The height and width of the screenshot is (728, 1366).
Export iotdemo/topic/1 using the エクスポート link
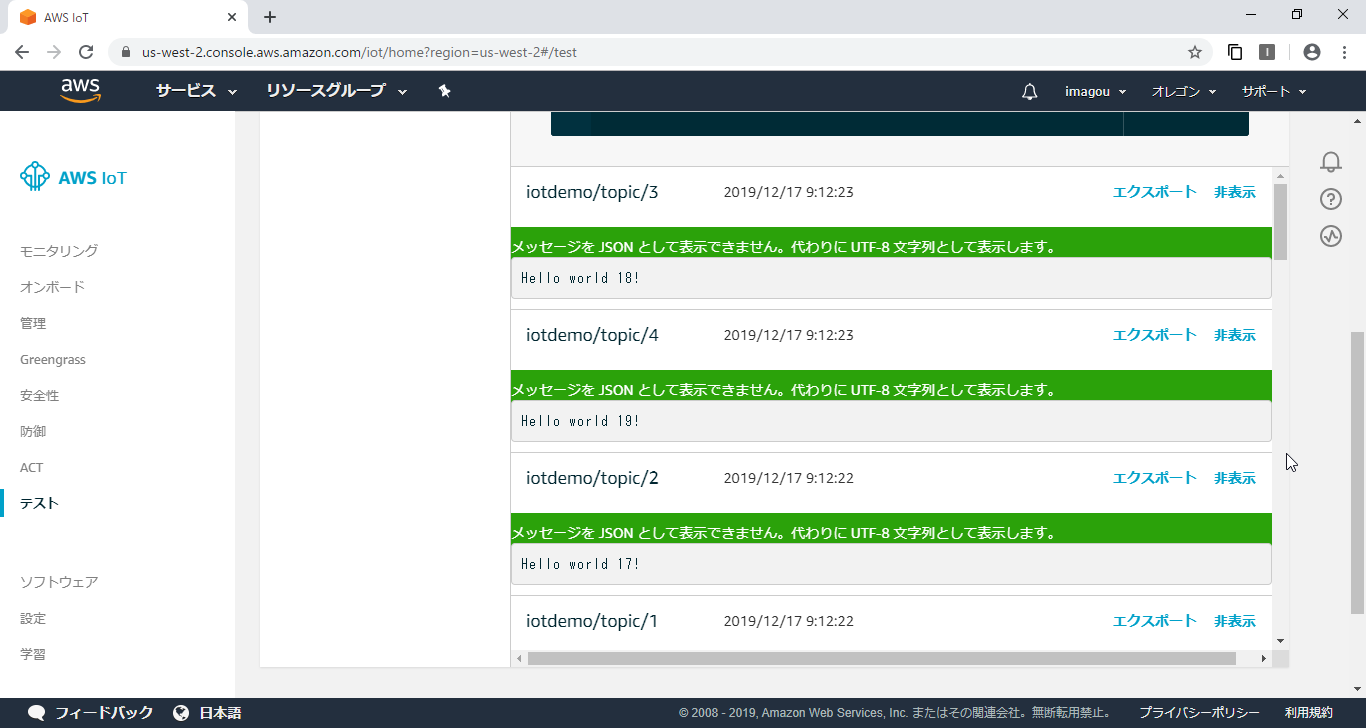pyautogui.click(x=1154, y=620)
